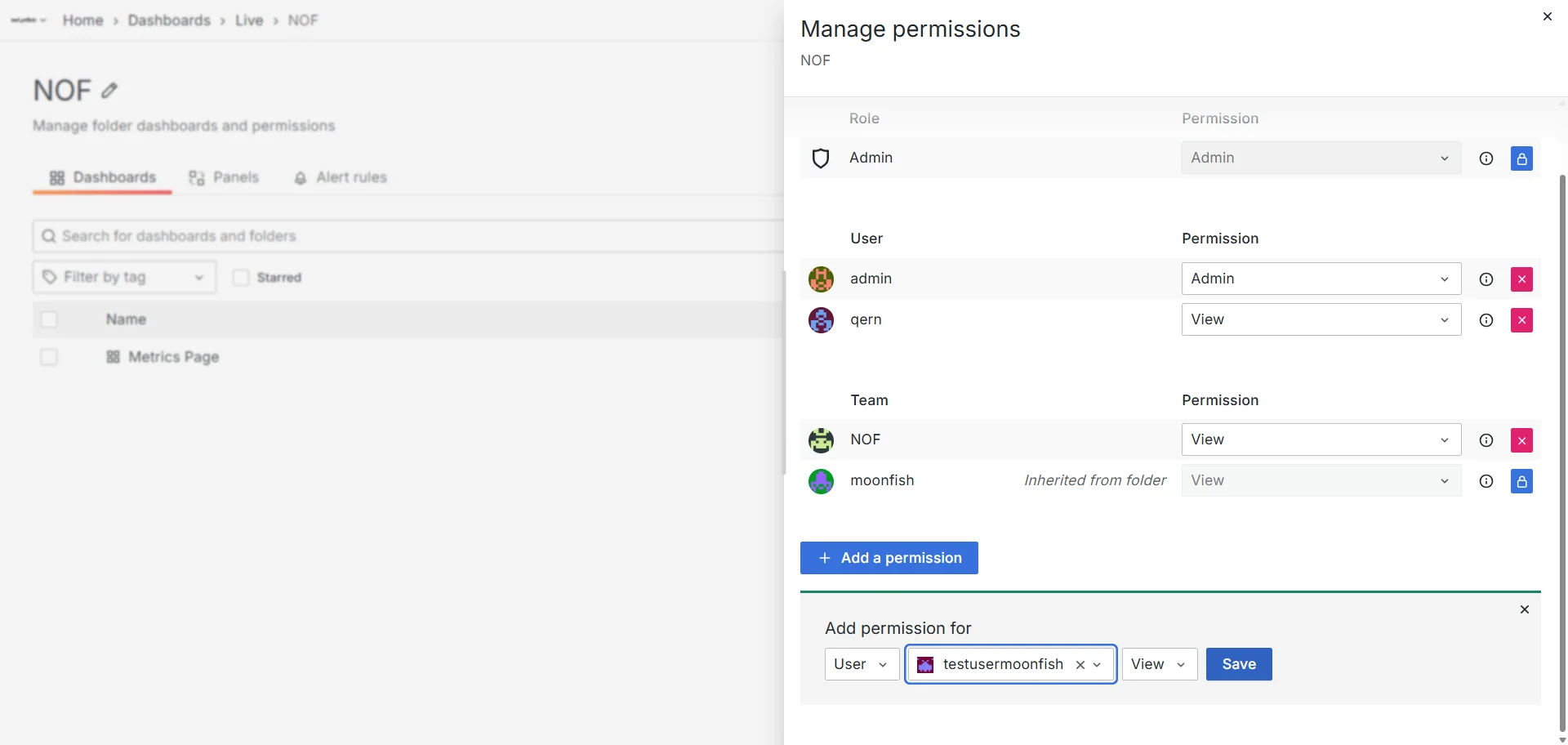
Task: Open the Filter by tag dropdown
Action: point(123,277)
